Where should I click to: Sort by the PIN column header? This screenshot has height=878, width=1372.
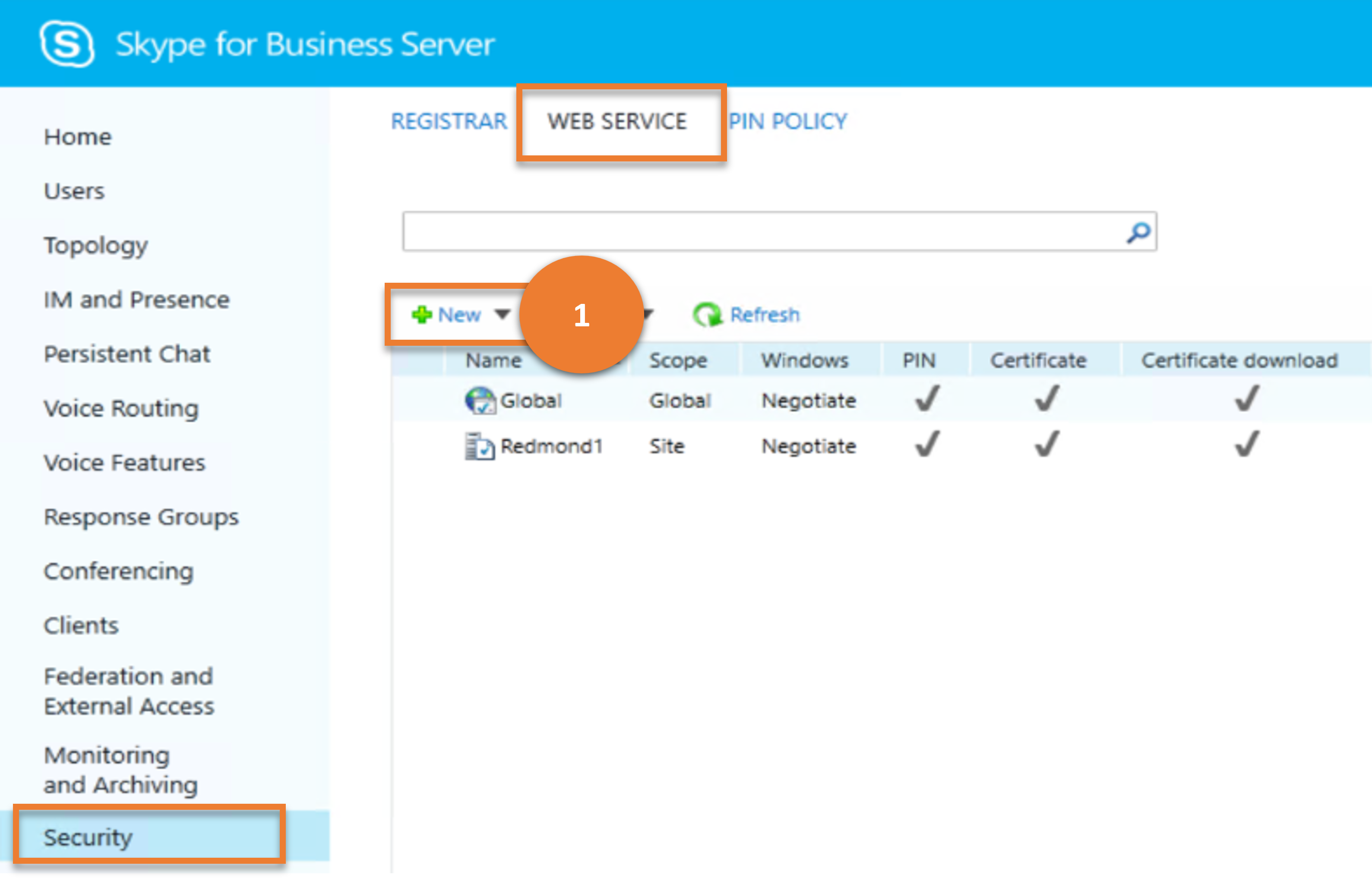tap(919, 360)
